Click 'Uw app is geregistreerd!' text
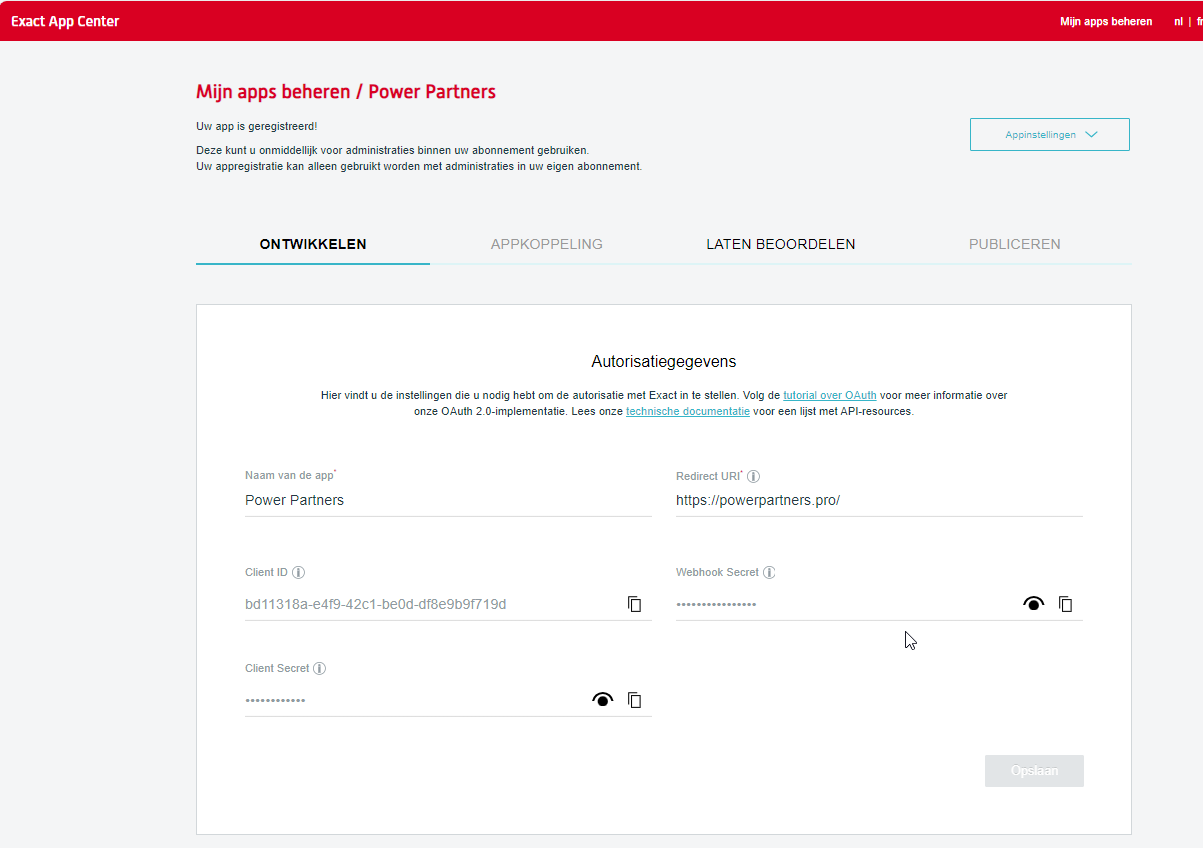Screen dimensions: 1203x848 257,126
